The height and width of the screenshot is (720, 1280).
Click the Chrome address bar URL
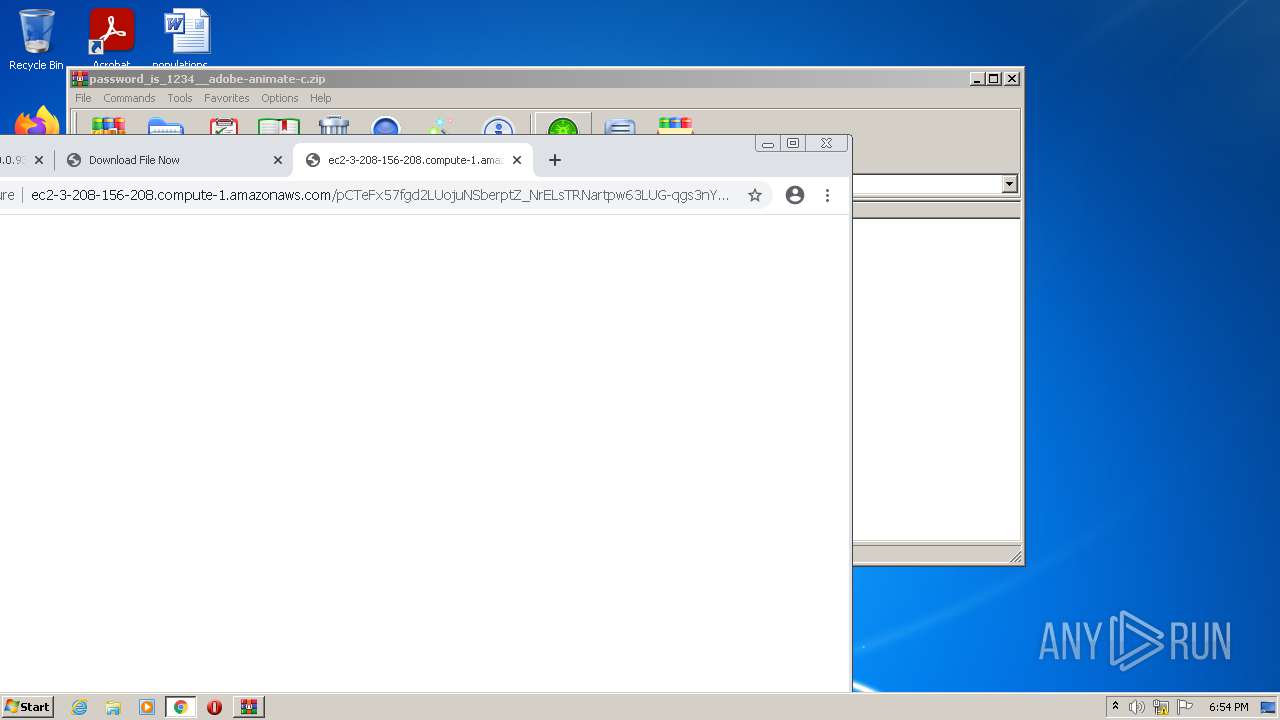click(380, 195)
